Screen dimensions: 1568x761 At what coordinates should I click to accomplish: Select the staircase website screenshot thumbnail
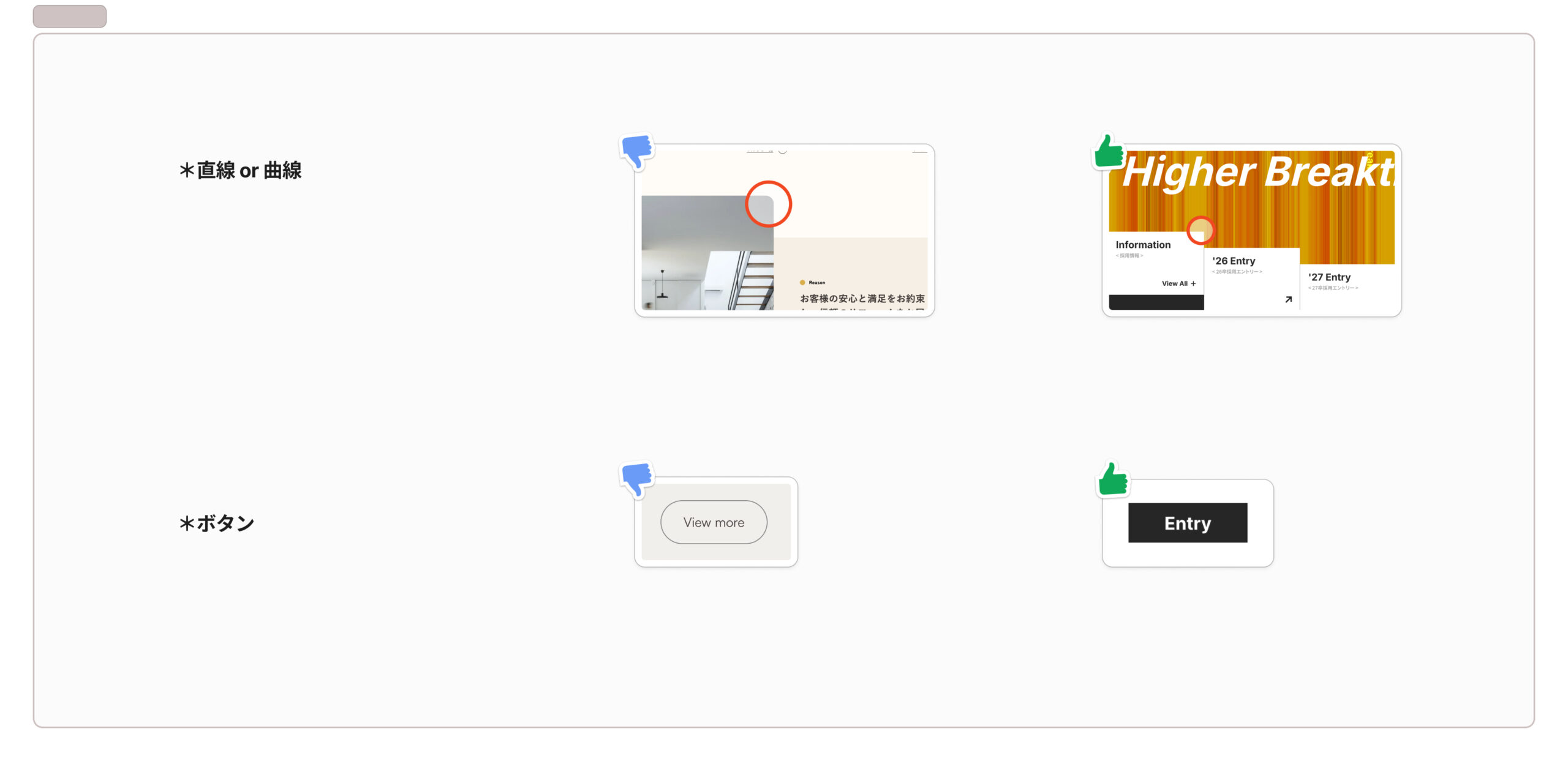pos(784,230)
